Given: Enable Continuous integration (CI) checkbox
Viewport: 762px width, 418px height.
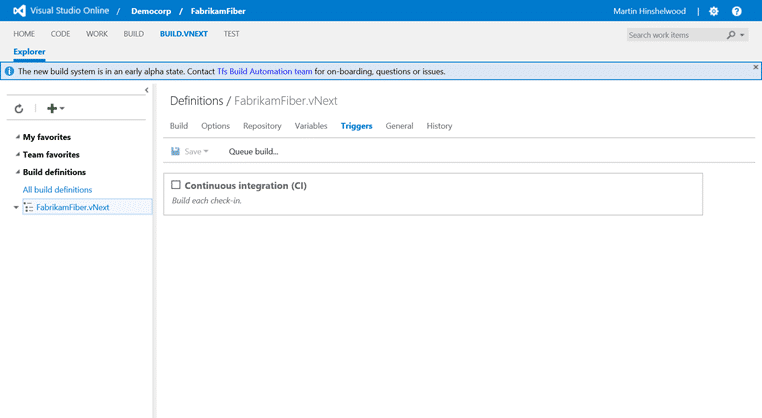Looking at the screenshot, I should (x=176, y=185).
